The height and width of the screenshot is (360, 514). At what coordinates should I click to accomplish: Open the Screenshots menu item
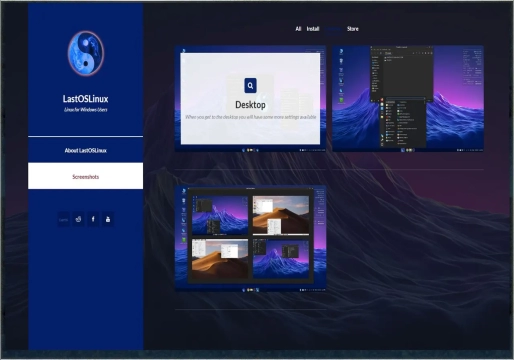(86, 176)
